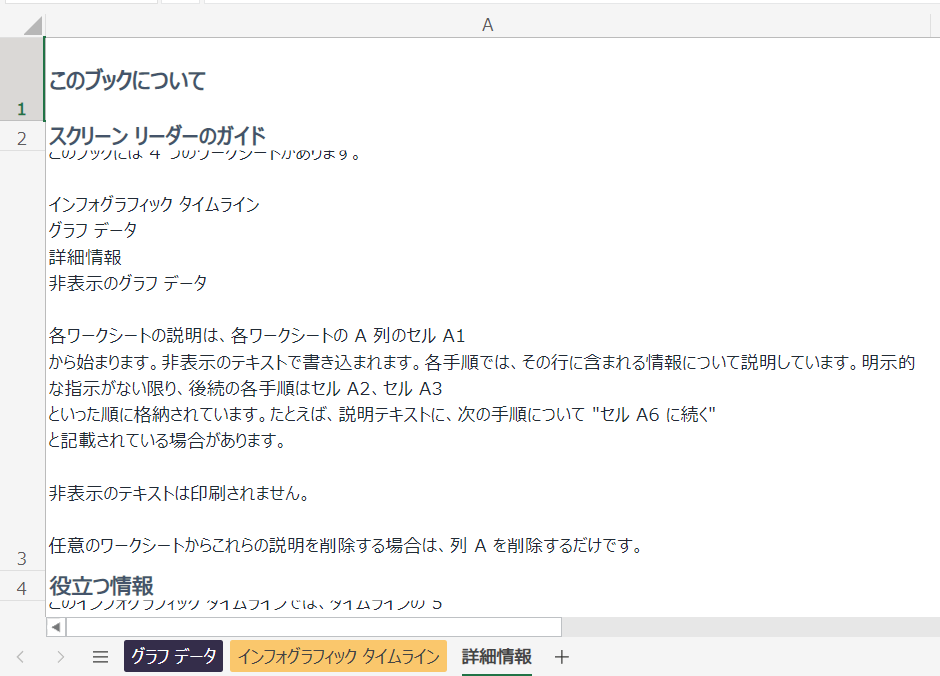Screen dimensions: 940x676
Task: Go to previous sheet with left chevron
Action: coord(20,657)
